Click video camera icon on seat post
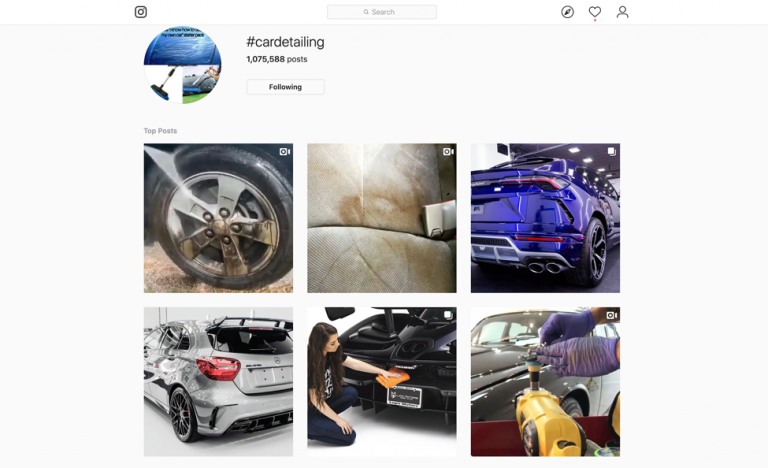768x468 pixels. (448, 152)
